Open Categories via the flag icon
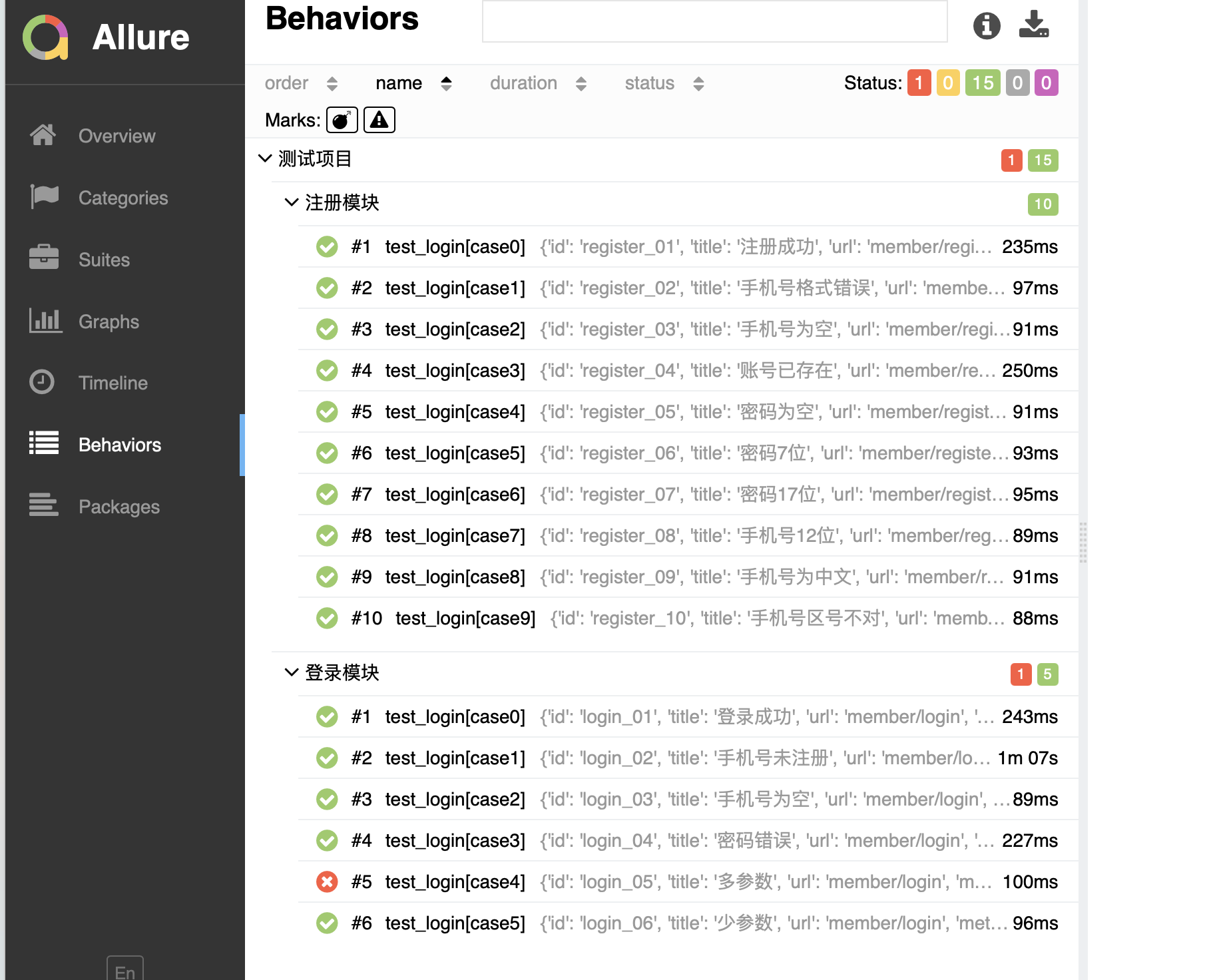 pos(45,197)
